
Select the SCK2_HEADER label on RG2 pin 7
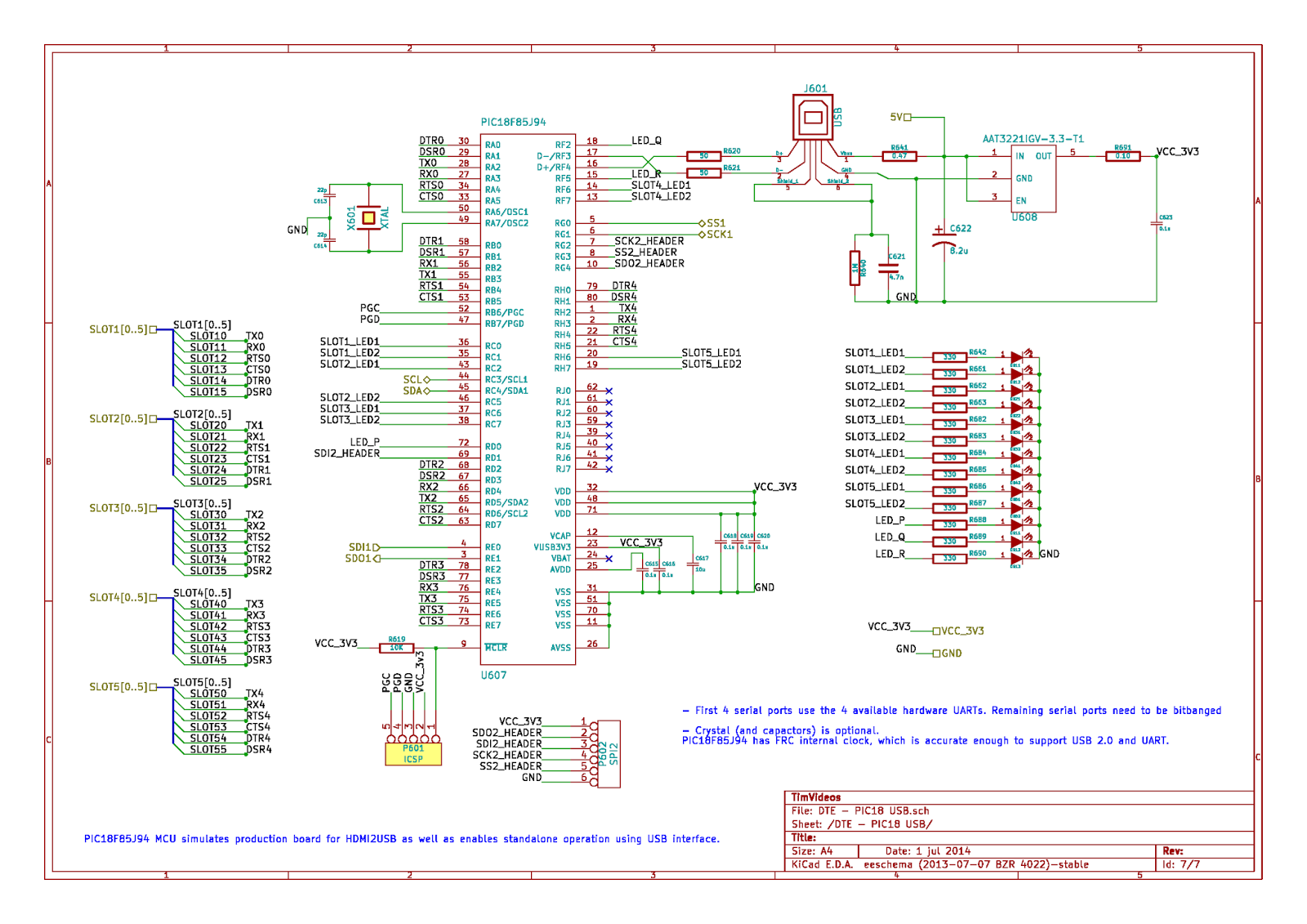point(649,241)
